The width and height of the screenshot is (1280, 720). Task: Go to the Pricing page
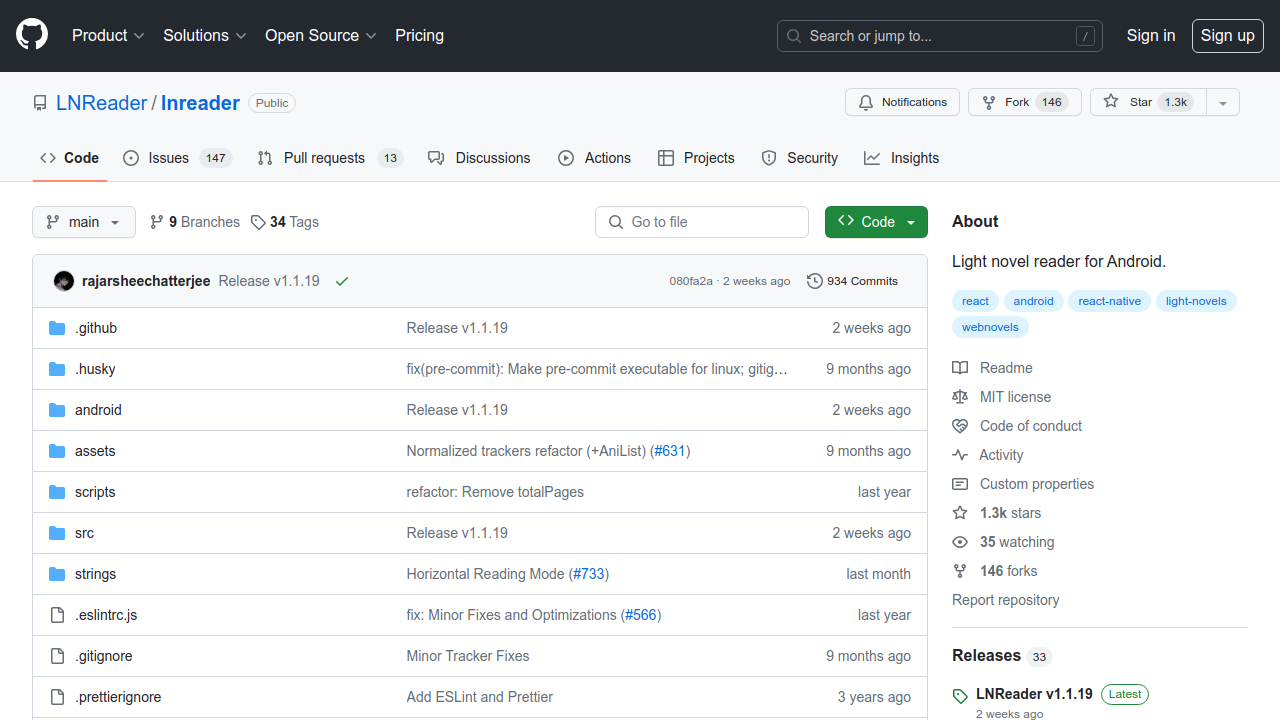pyautogui.click(x=419, y=36)
